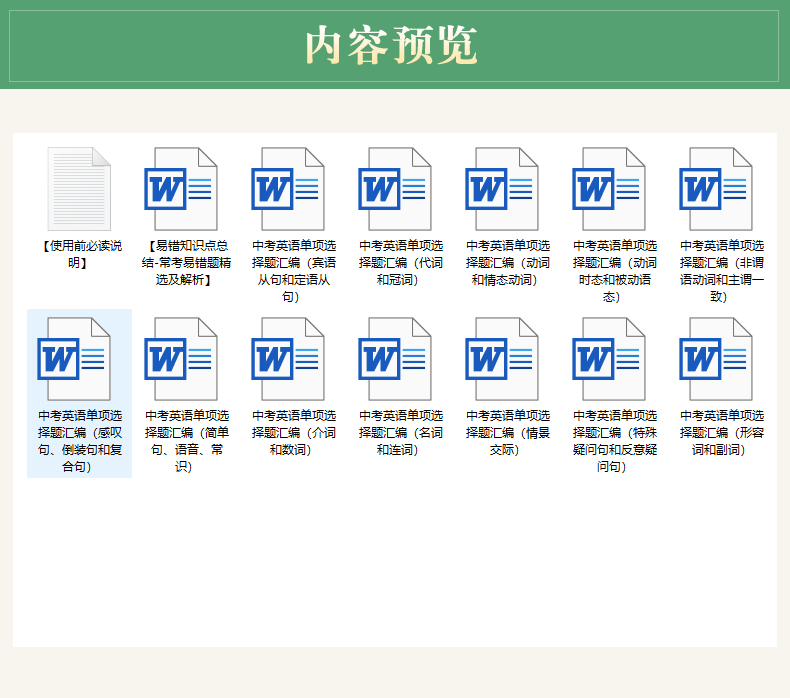Click file name 中考英语单项选择题汇编（动词时态和被动语态）
This screenshot has width=790, height=698.
point(615,271)
